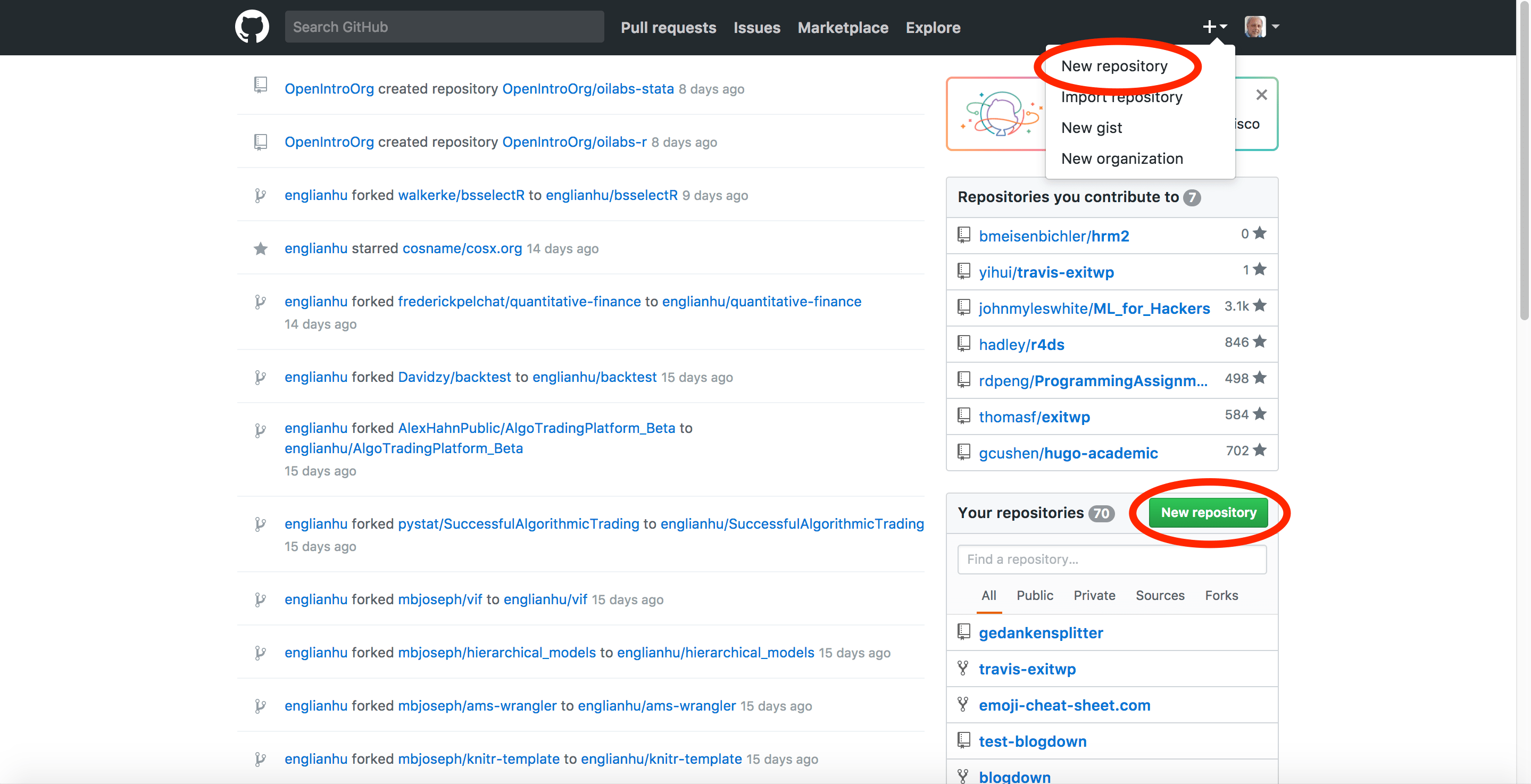Viewport: 1531px width, 784px height.
Task: Click repo icon on oilabs-stata activity row
Action: [260, 85]
